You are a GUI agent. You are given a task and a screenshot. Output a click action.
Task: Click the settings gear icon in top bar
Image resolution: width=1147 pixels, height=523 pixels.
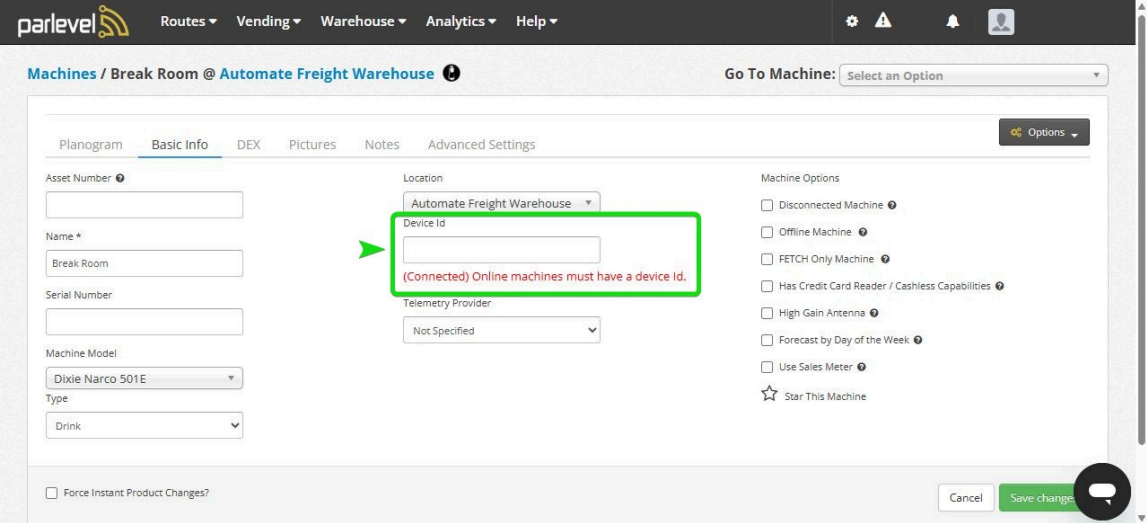tap(852, 21)
